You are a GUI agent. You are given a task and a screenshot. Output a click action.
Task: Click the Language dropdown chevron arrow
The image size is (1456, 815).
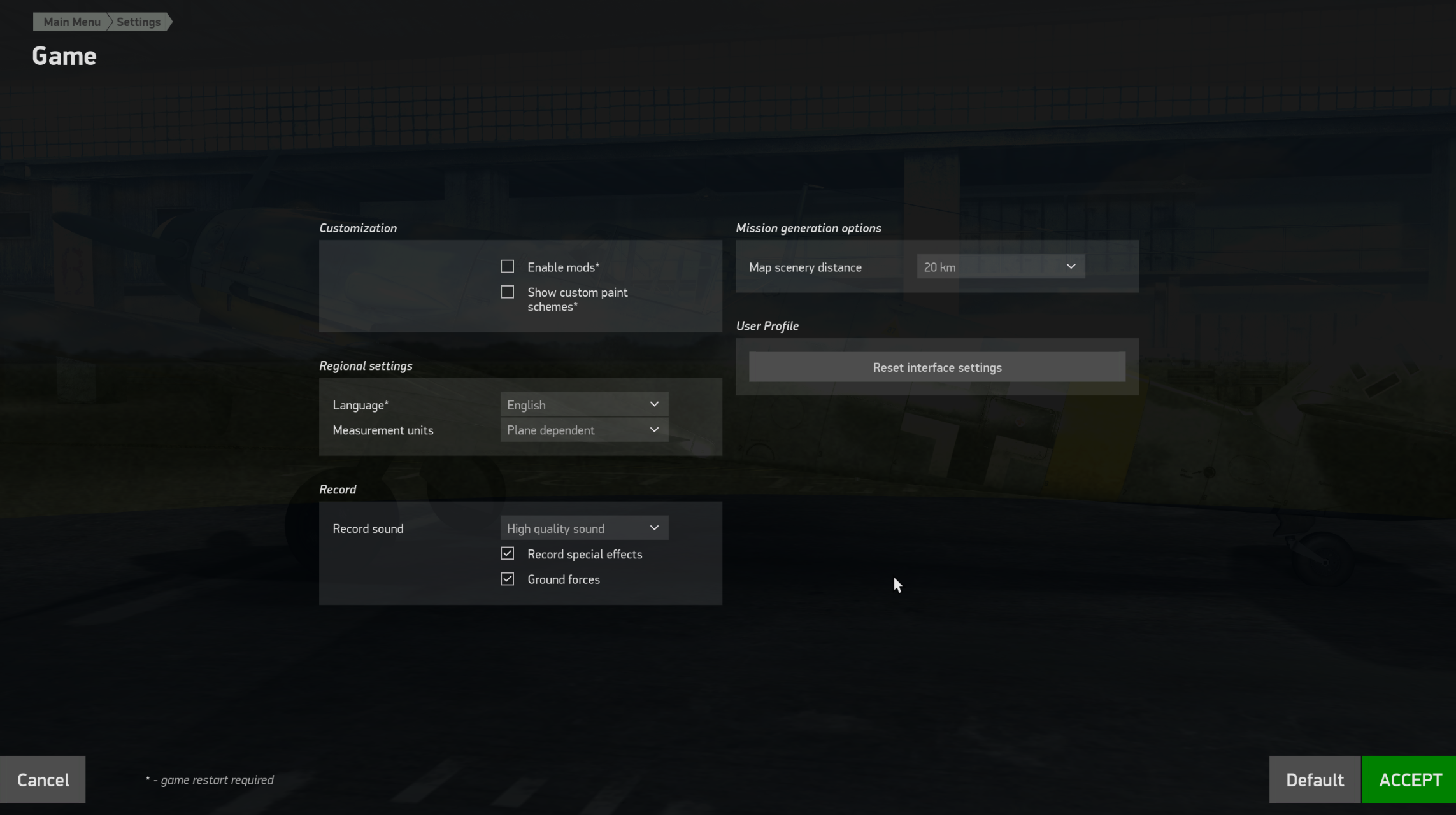pos(654,405)
